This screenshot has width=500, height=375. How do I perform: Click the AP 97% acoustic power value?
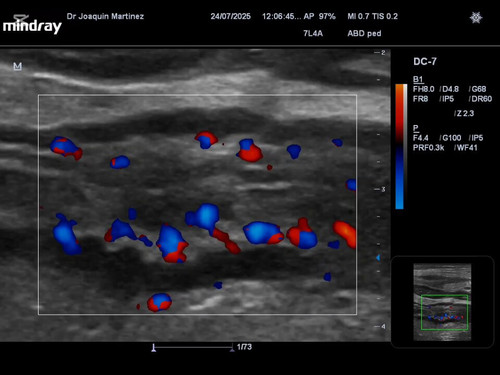320,16
